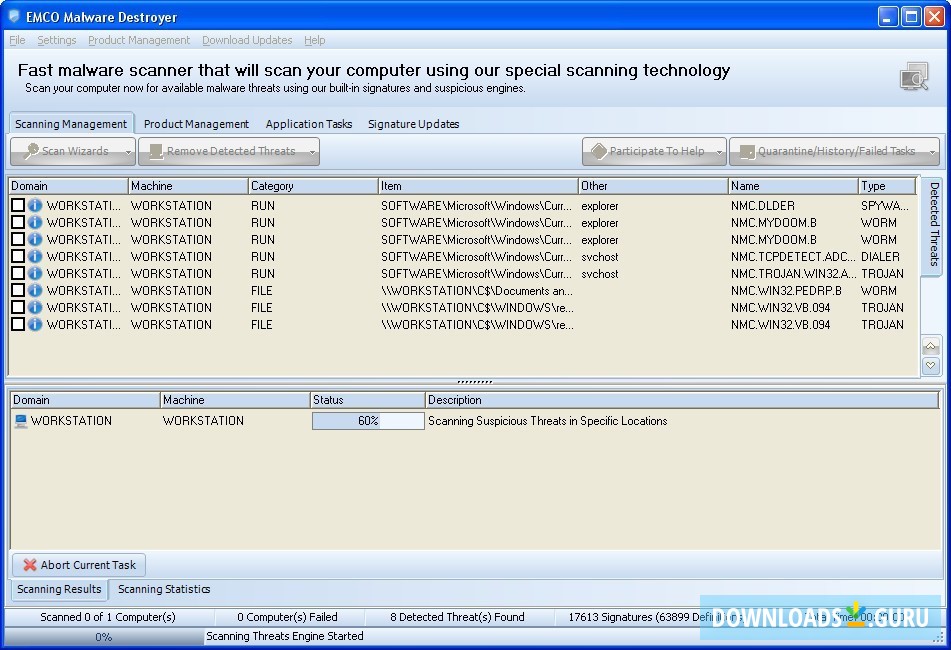Click the 60% scan progress bar

point(368,421)
